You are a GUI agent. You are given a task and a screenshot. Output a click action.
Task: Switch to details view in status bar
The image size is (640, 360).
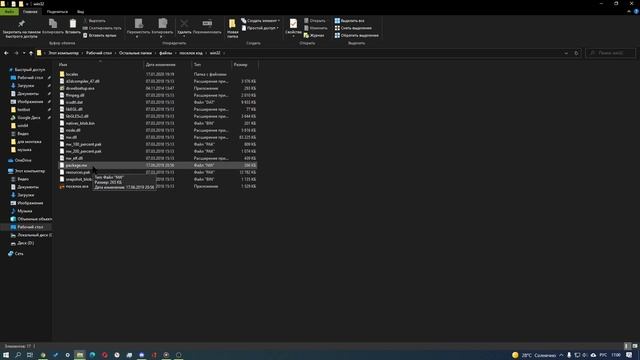coord(627,346)
